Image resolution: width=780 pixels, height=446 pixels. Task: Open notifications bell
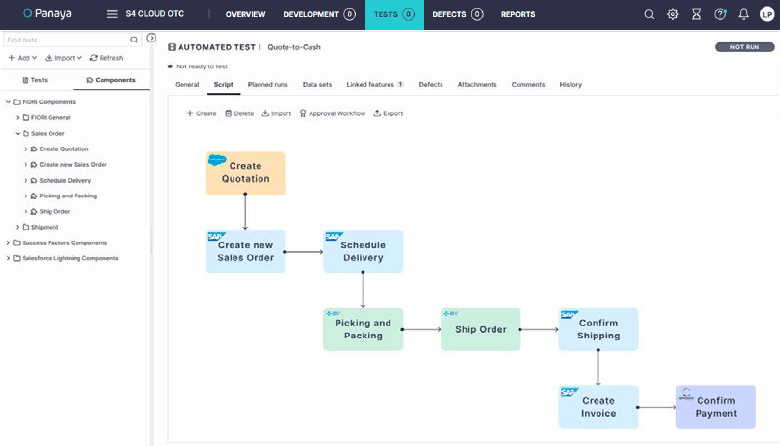743,14
